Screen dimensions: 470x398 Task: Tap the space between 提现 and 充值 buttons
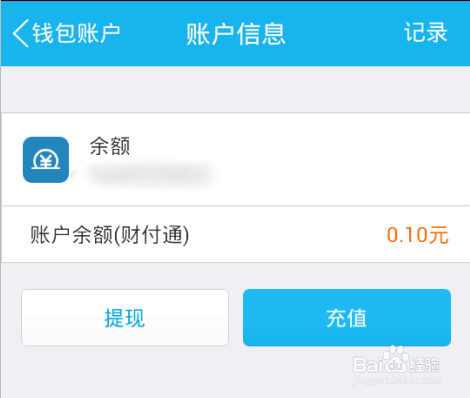(236, 318)
